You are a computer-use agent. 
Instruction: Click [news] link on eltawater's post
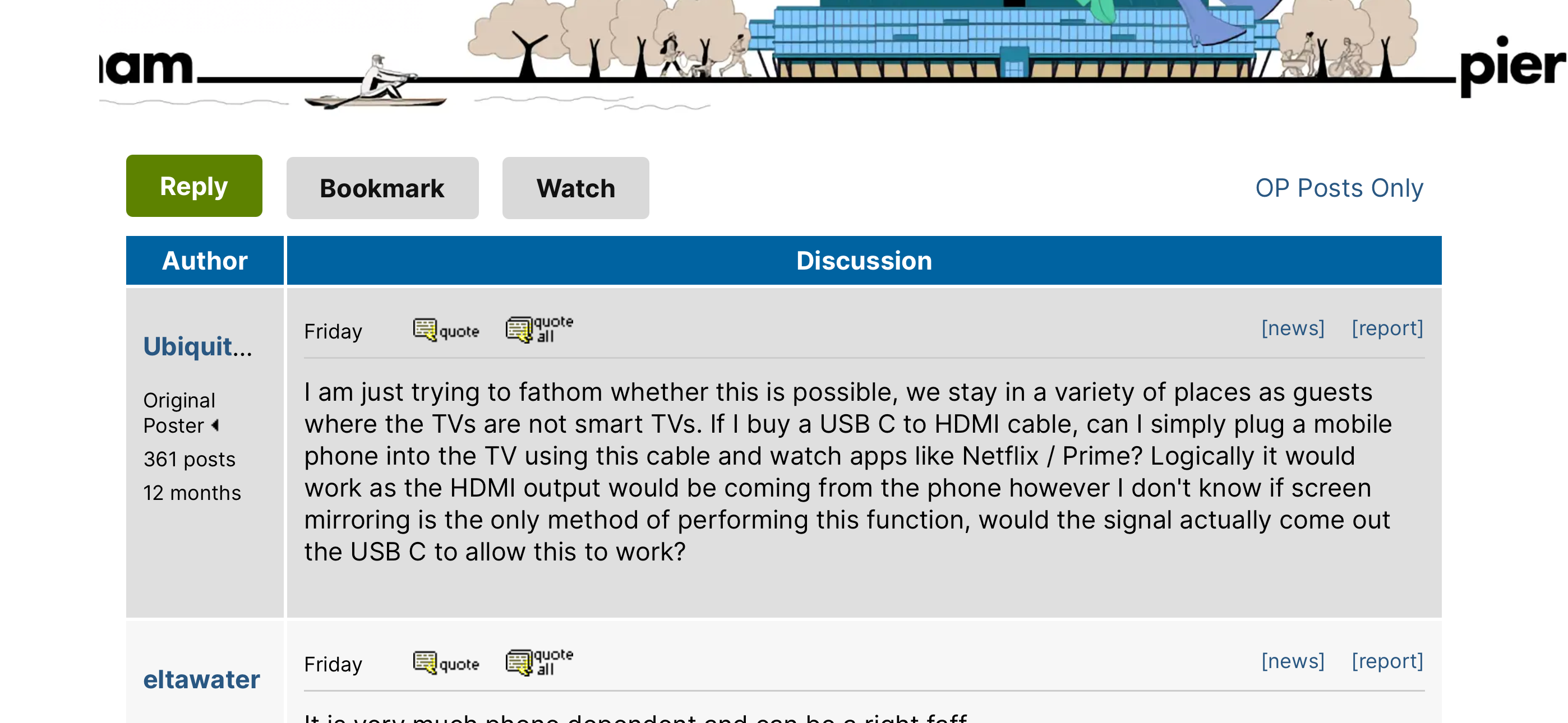1292,661
